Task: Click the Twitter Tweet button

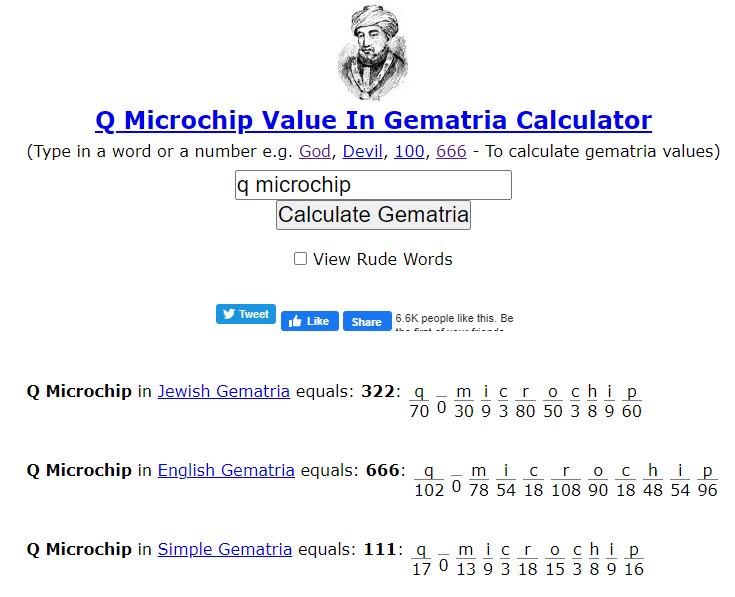Action: coord(245,314)
